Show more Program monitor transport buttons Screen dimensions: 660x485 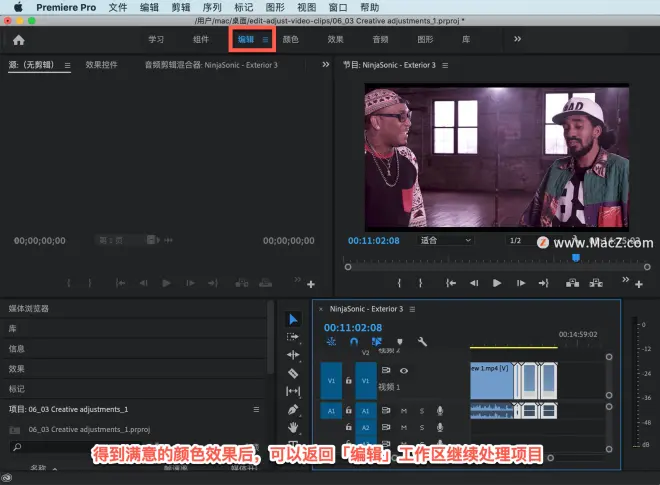click(x=625, y=279)
